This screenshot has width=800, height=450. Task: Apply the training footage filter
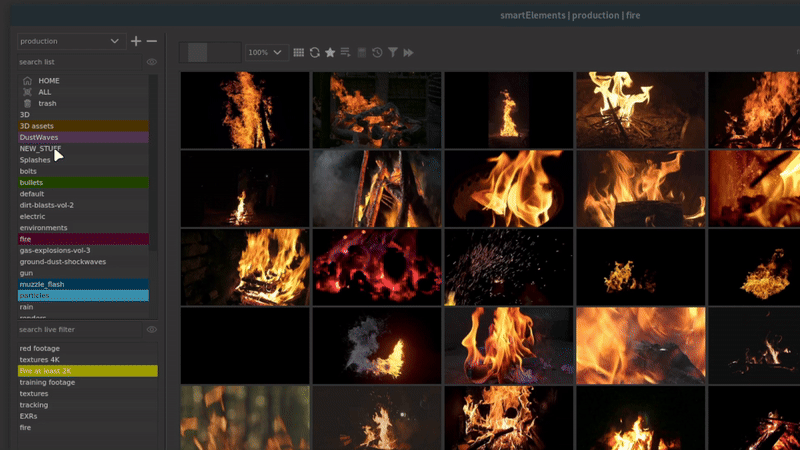tap(88, 382)
